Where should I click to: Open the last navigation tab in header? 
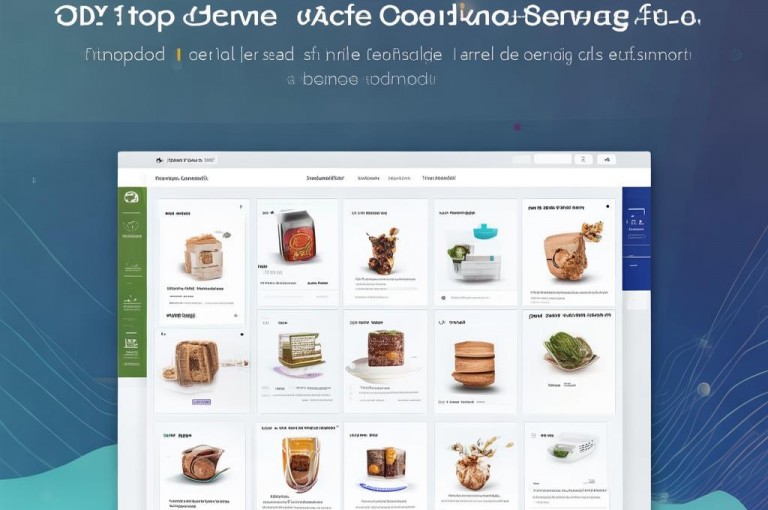point(439,178)
